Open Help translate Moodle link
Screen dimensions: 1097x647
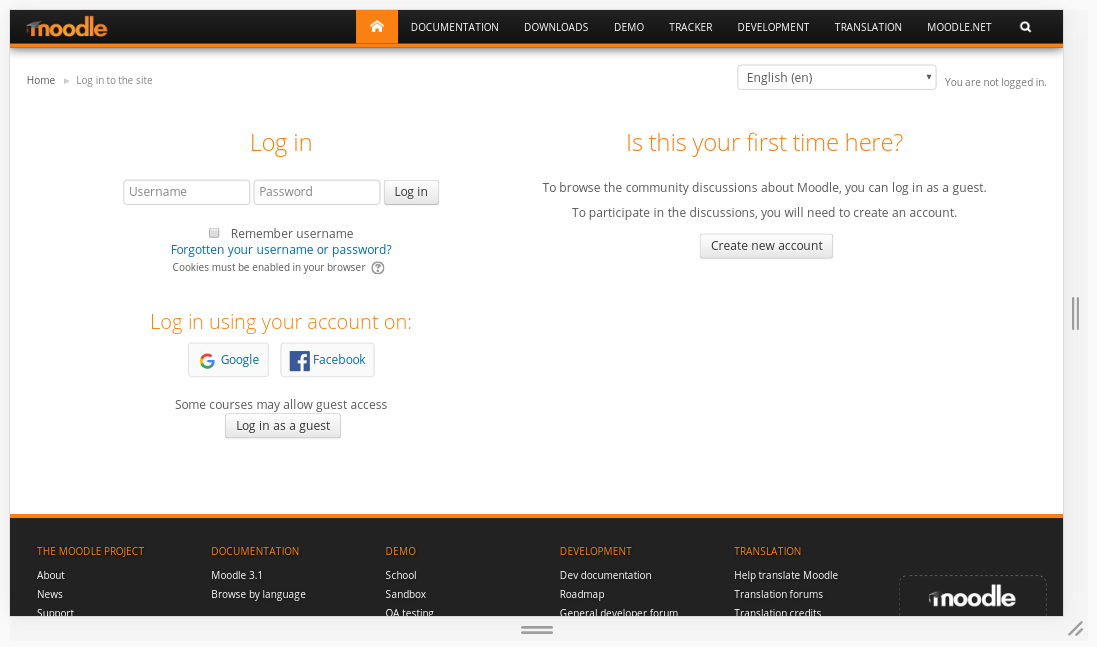click(x=786, y=575)
